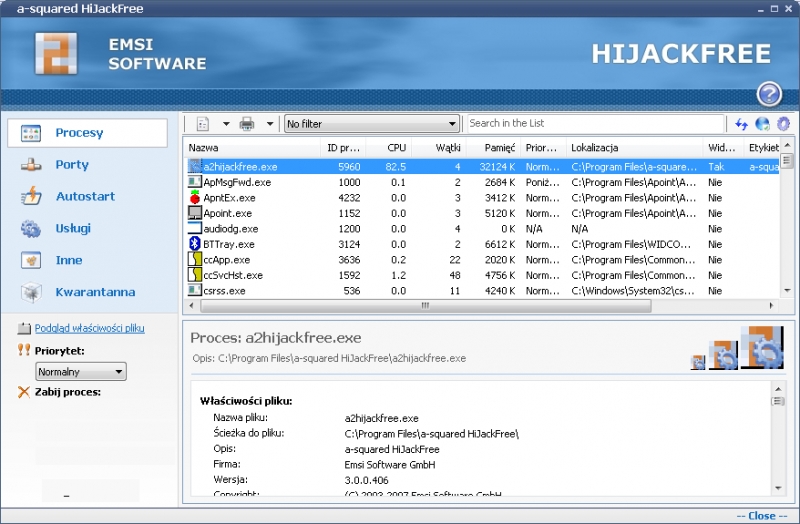Click the ApntEx.exe red apple icon
800x524 pixels.
(195, 197)
